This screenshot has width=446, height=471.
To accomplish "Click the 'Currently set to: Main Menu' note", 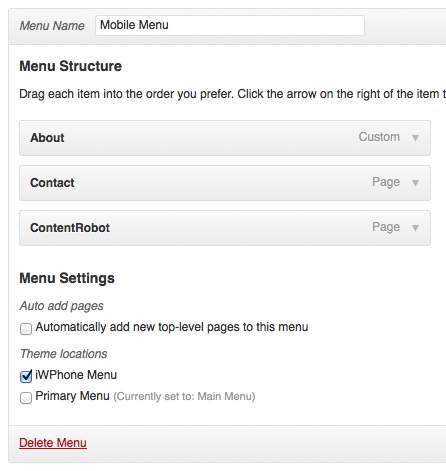I will pos(184,396).
